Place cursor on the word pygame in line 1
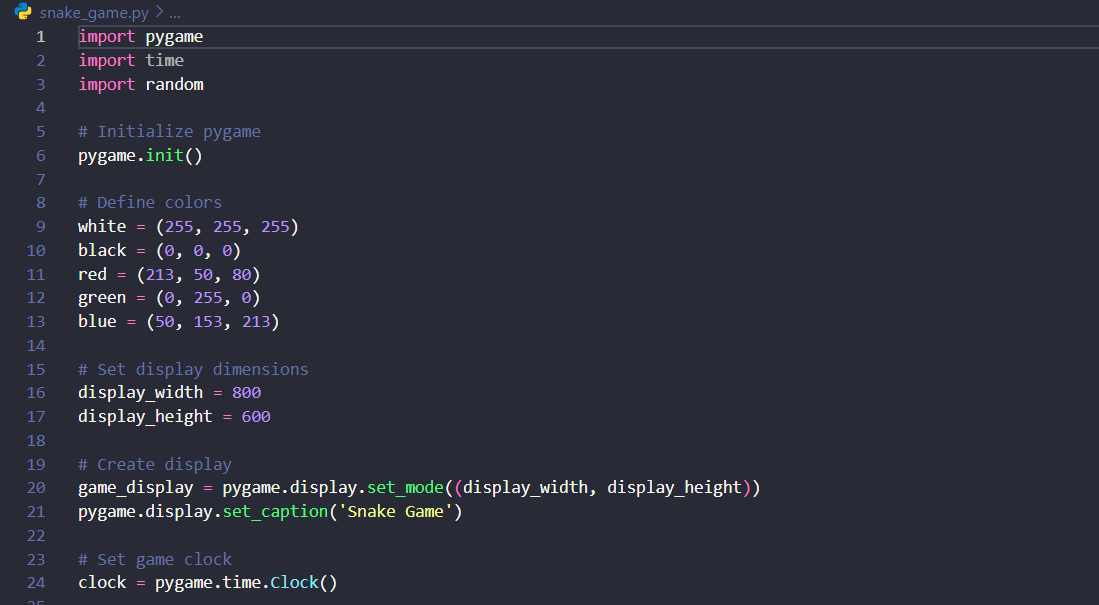Image resolution: width=1099 pixels, height=605 pixels. tap(174, 36)
